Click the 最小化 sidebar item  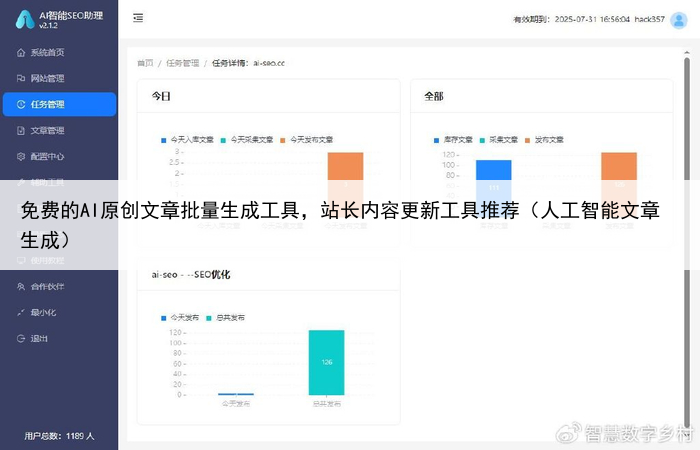(x=42, y=312)
